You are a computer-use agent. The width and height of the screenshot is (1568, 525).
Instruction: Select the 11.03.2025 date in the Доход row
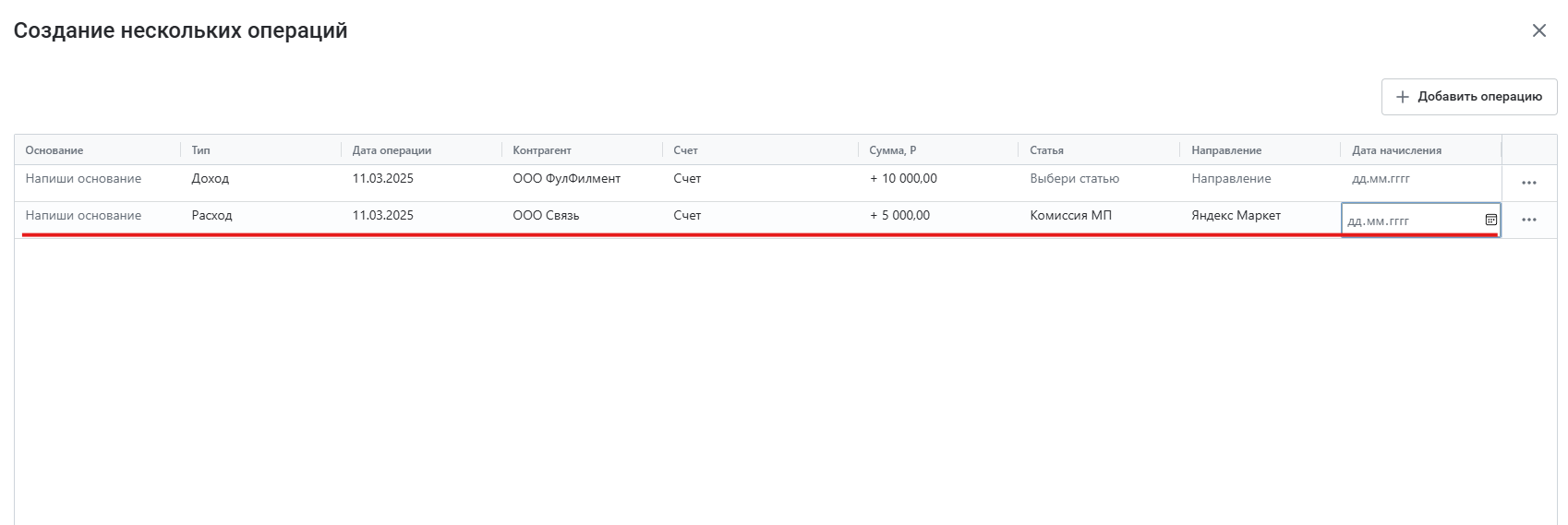coord(421,183)
